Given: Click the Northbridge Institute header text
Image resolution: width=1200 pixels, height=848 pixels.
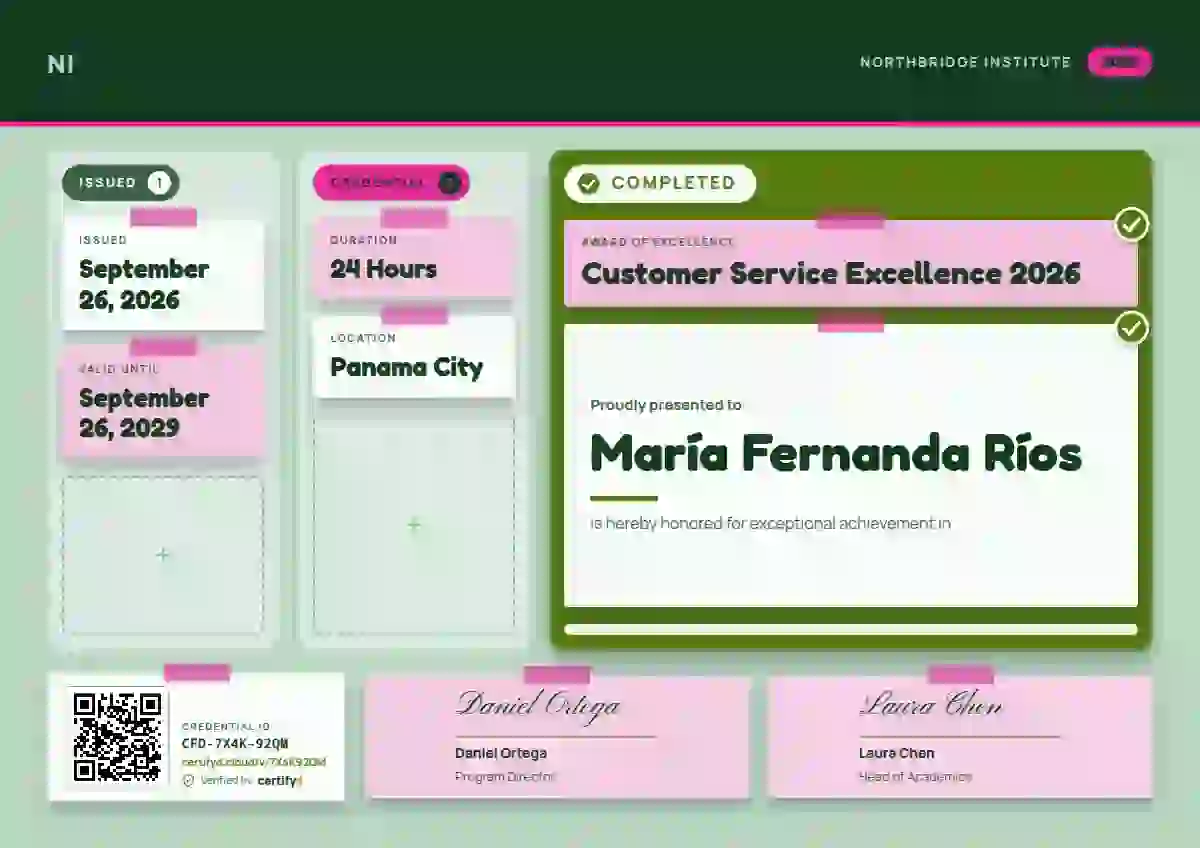Looking at the screenshot, I should click(965, 62).
